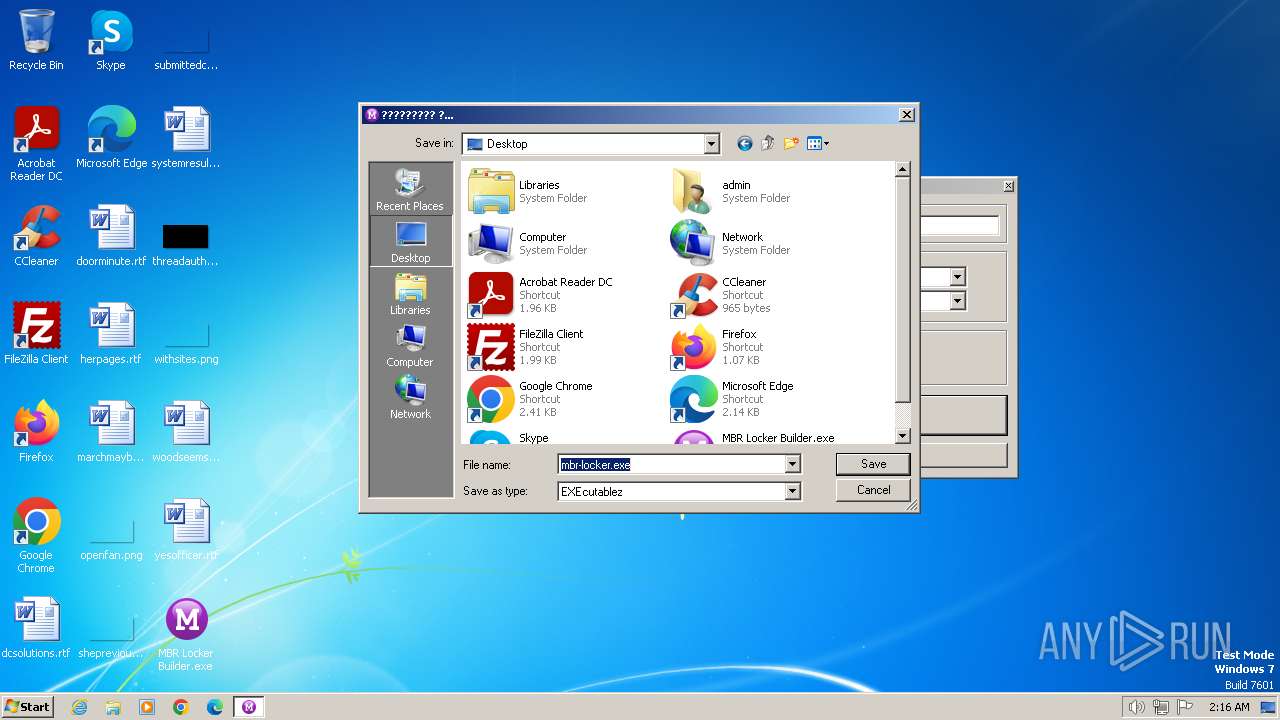Viewport: 1280px width, 720px height.
Task: Select MBR Locker Builder.exe in file list
Action: [753, 437]
